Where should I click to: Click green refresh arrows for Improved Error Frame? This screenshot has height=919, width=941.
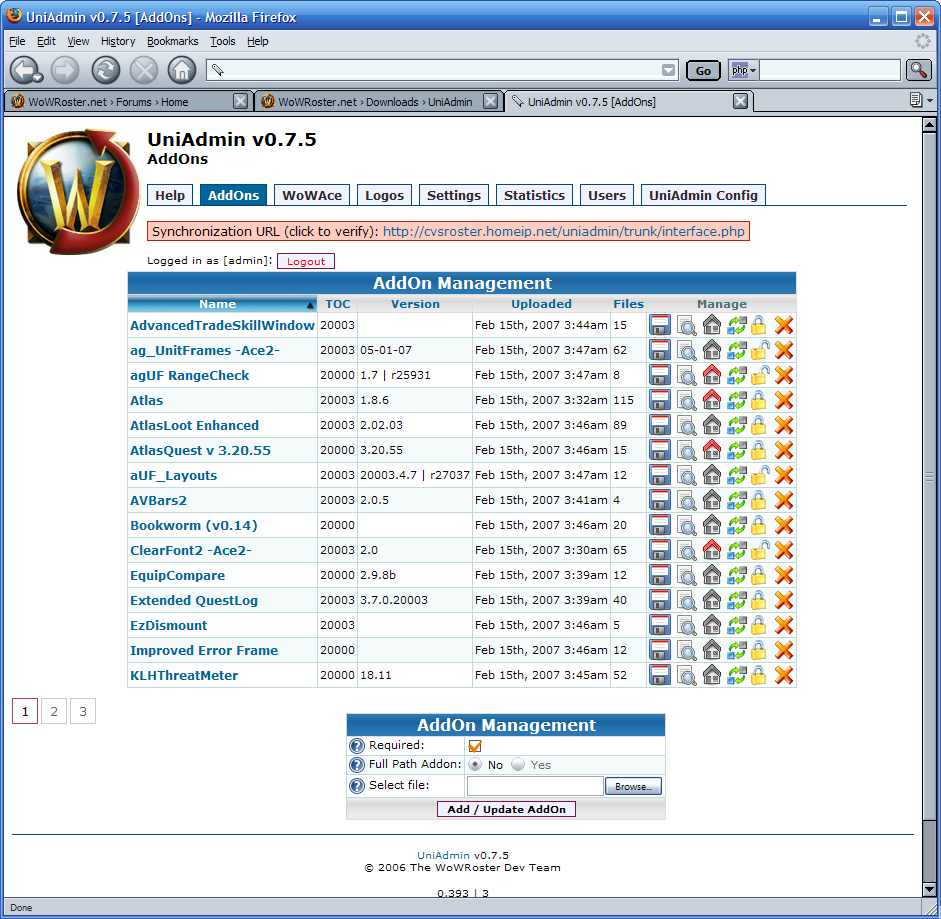point(736,651)
